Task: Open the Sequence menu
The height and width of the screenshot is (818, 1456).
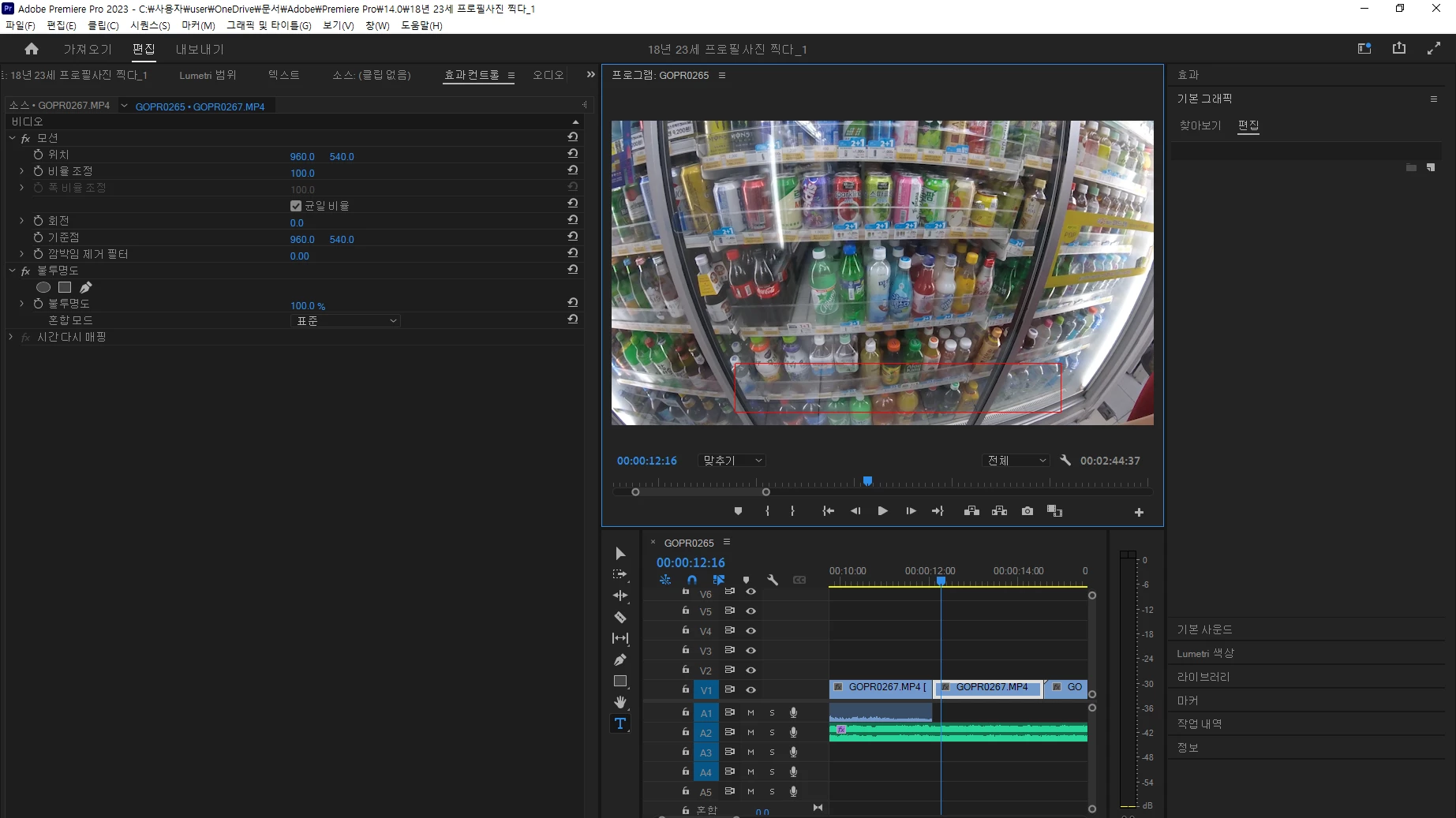Action: click(150, 25)
